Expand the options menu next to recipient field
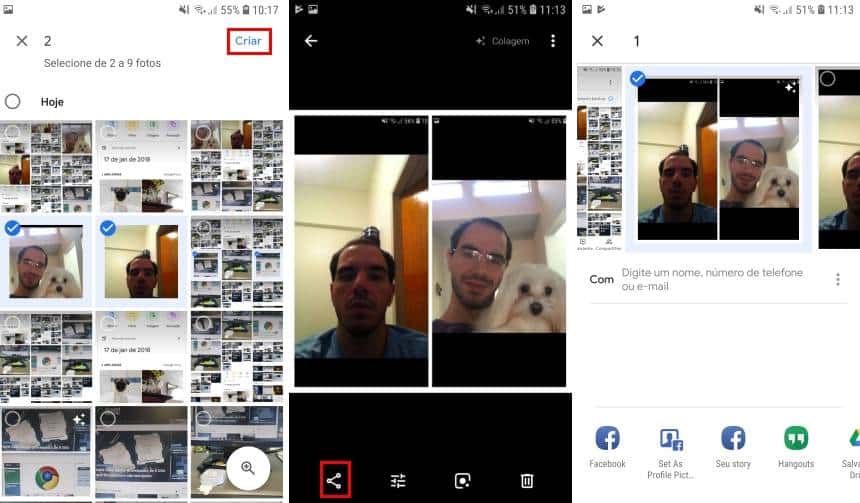 pos(838,280)
